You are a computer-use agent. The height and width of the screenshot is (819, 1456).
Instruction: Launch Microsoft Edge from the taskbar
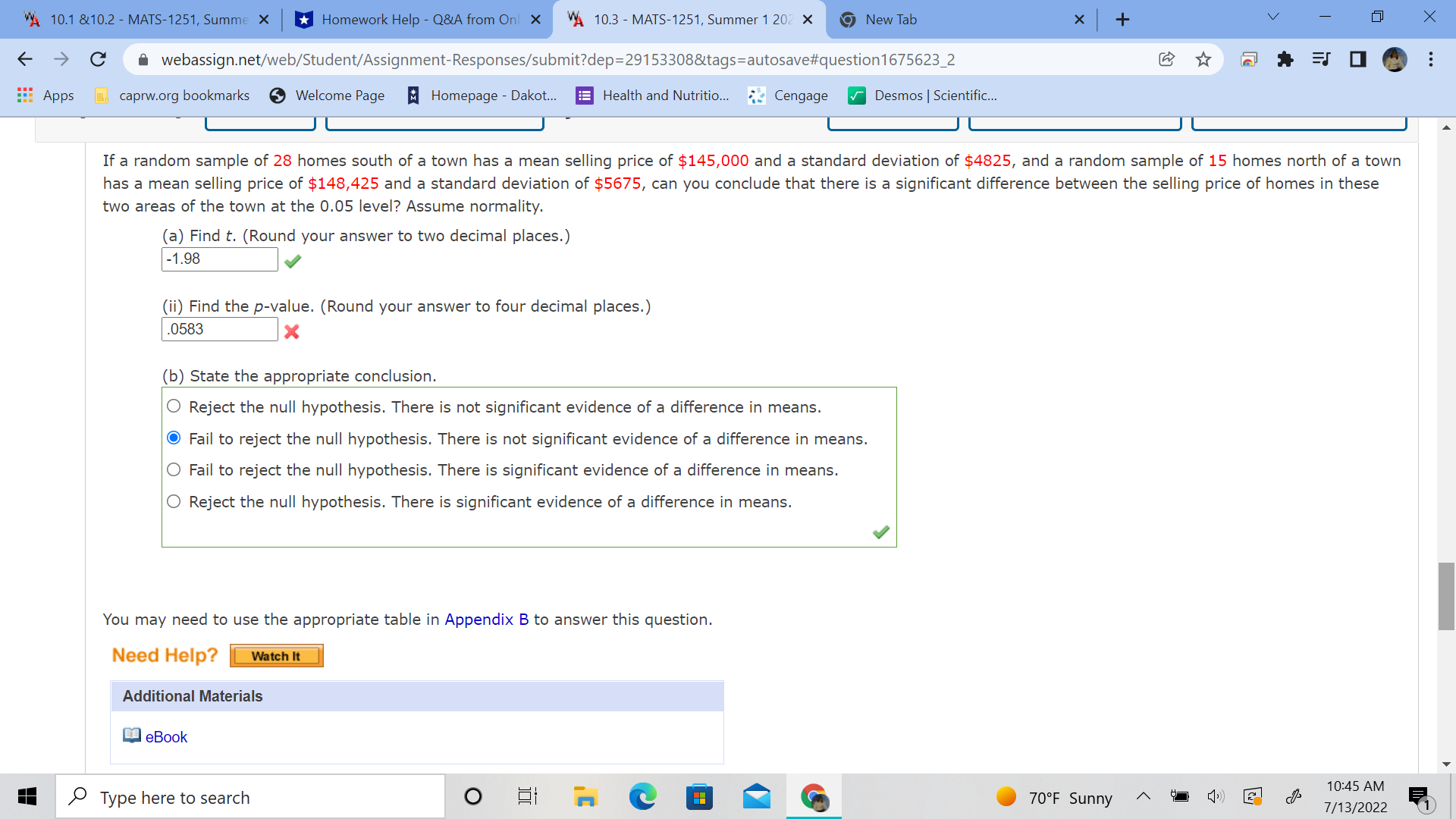[x=642, y=796]
